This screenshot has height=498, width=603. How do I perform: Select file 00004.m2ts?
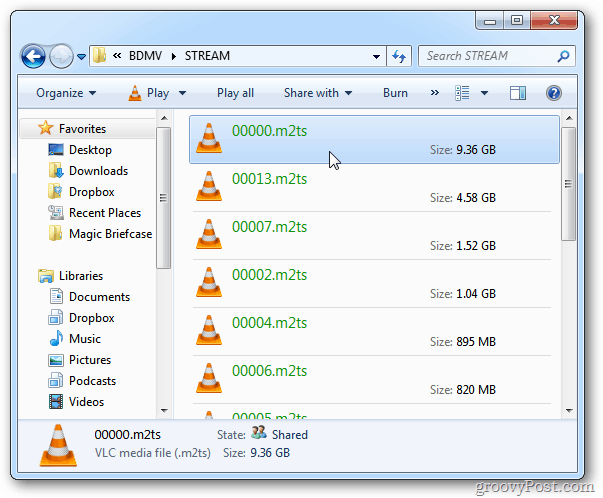point(372,332)
